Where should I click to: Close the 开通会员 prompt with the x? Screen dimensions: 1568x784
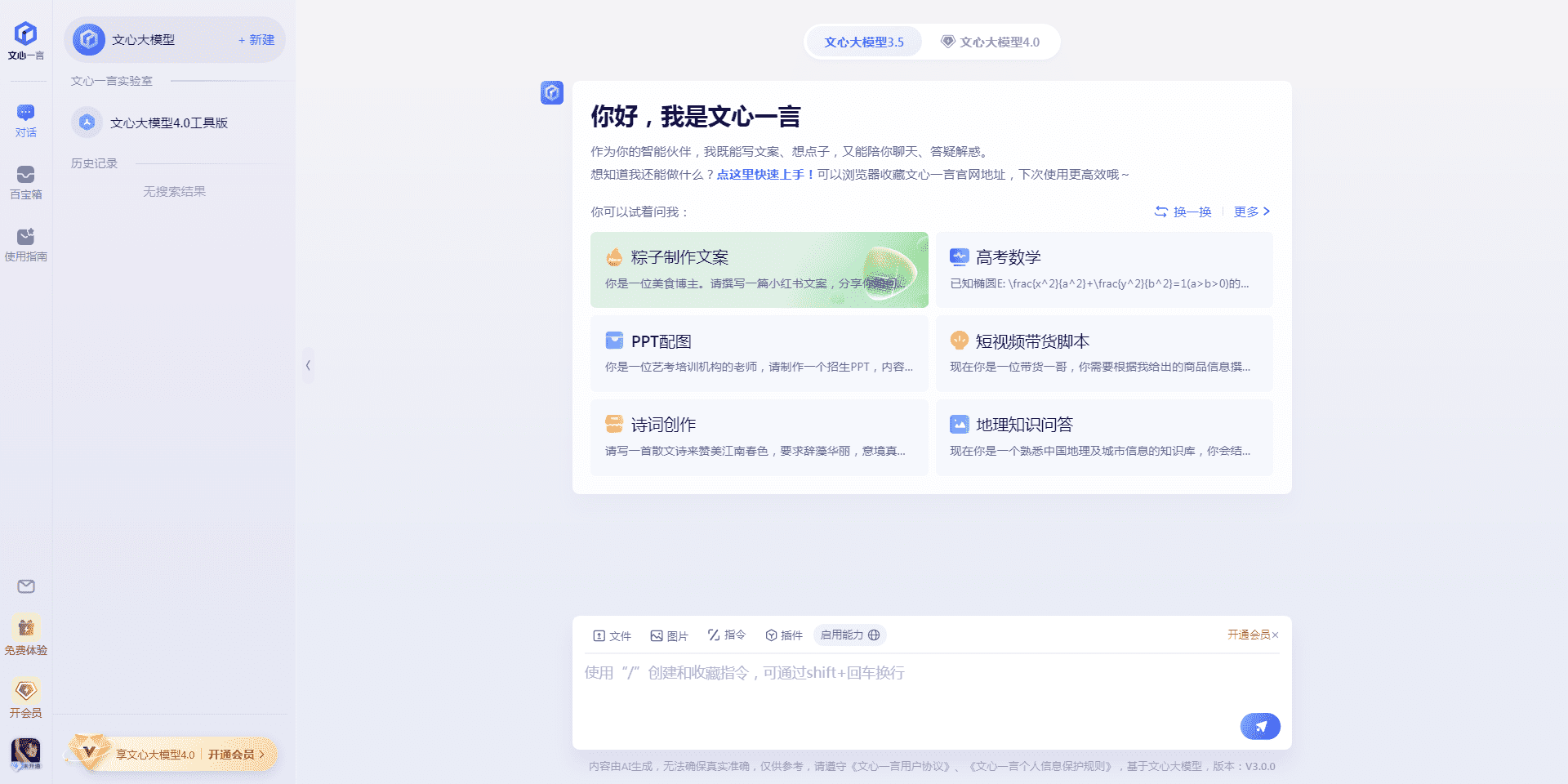1276,635
